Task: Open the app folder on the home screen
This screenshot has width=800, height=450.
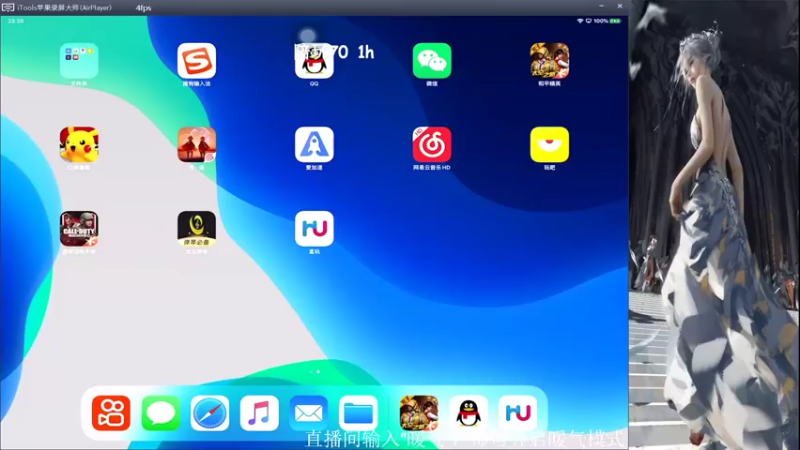Action: click(79, 61)
